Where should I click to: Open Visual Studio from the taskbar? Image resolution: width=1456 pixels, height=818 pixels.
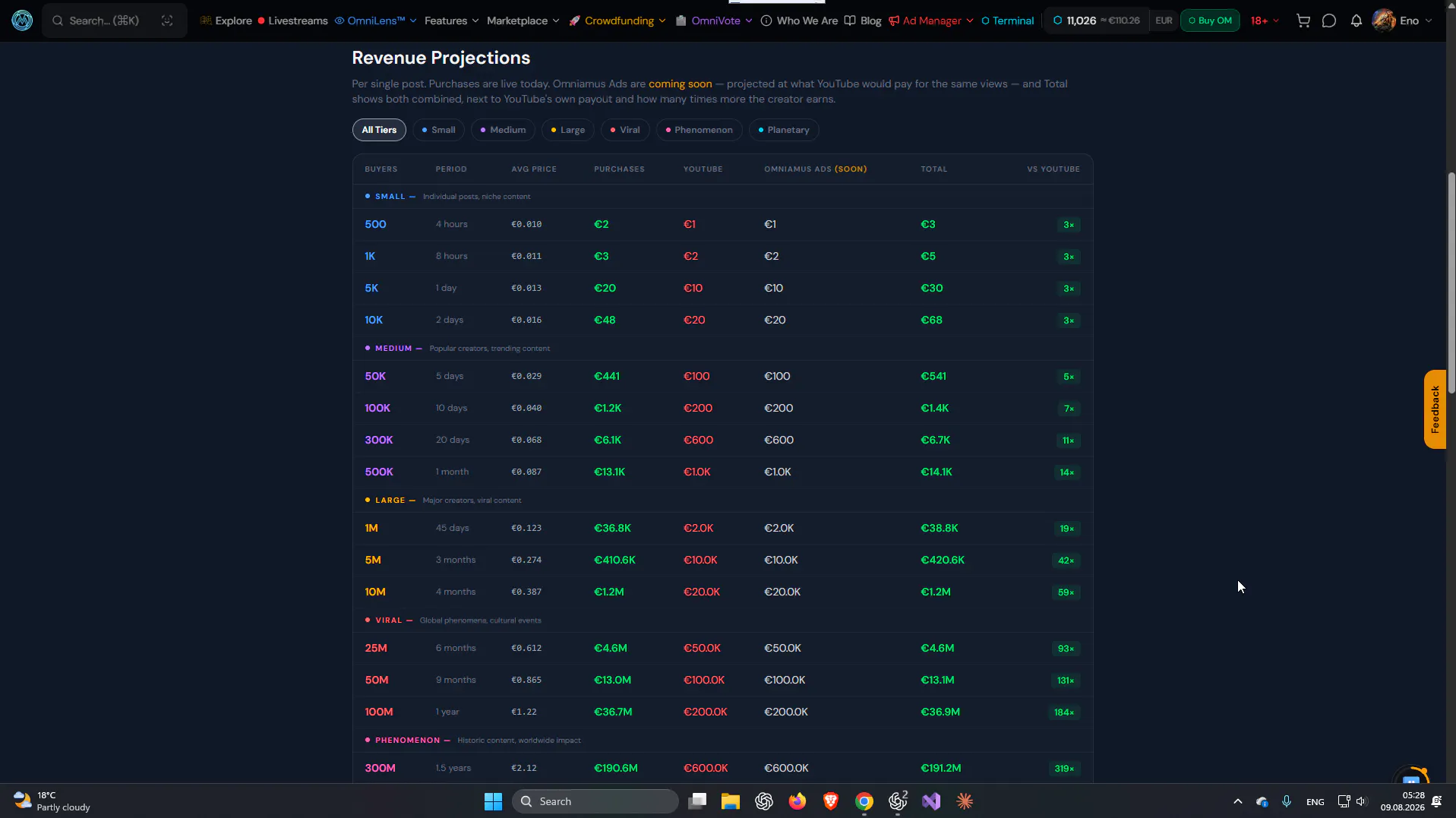click(x=931, y=801)
